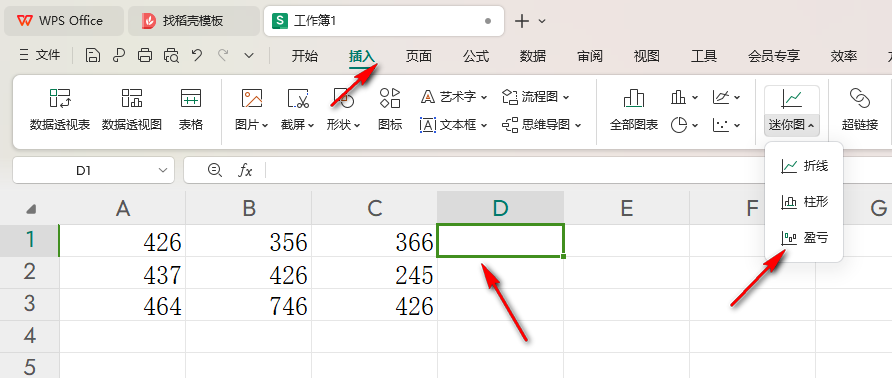Viewport: 892px width, 378px height.
Task: Switch to the 审阅 ribbon tab
Action: click(x=590, y=56)
